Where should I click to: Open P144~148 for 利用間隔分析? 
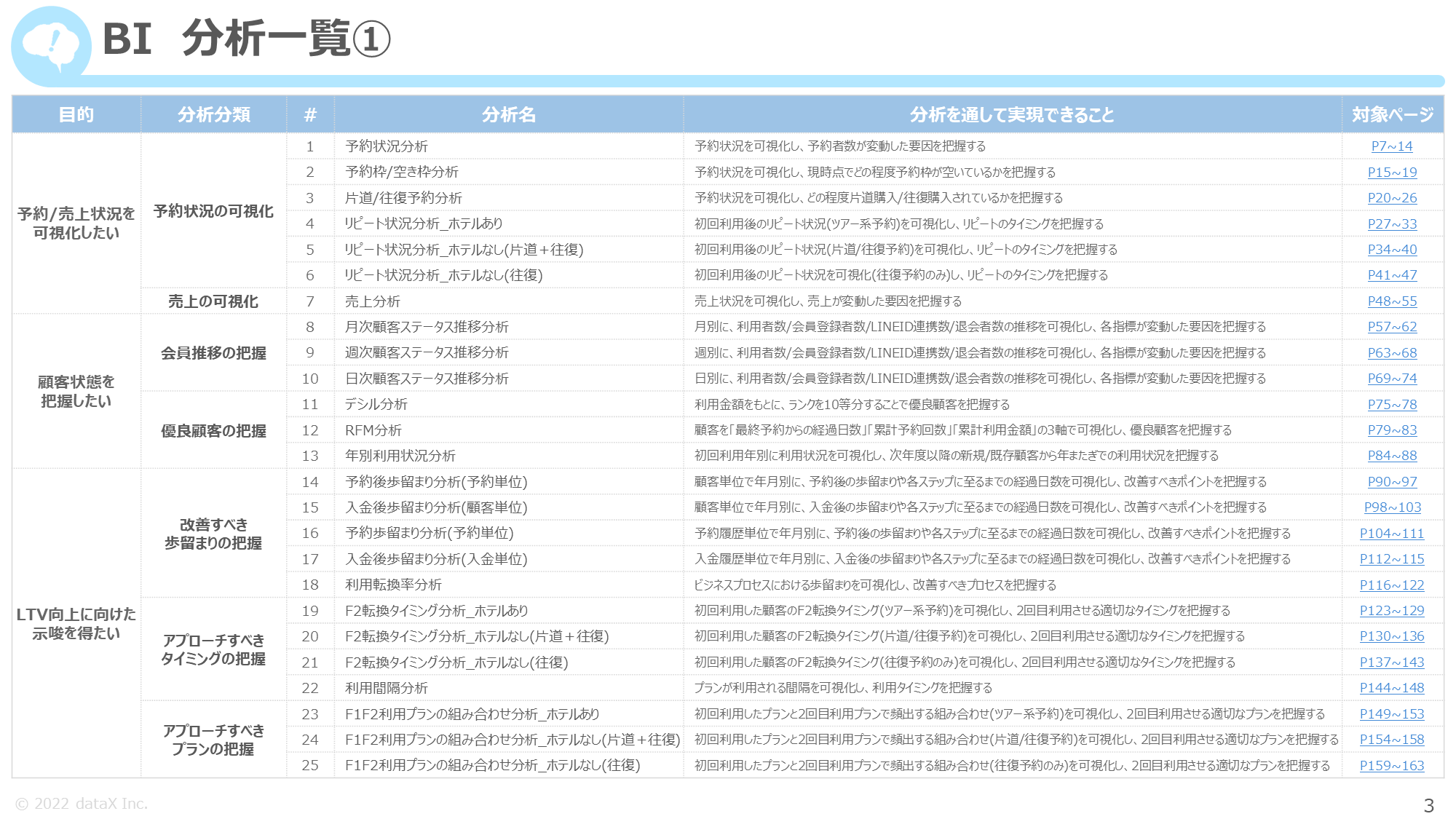click(1392, 688)
